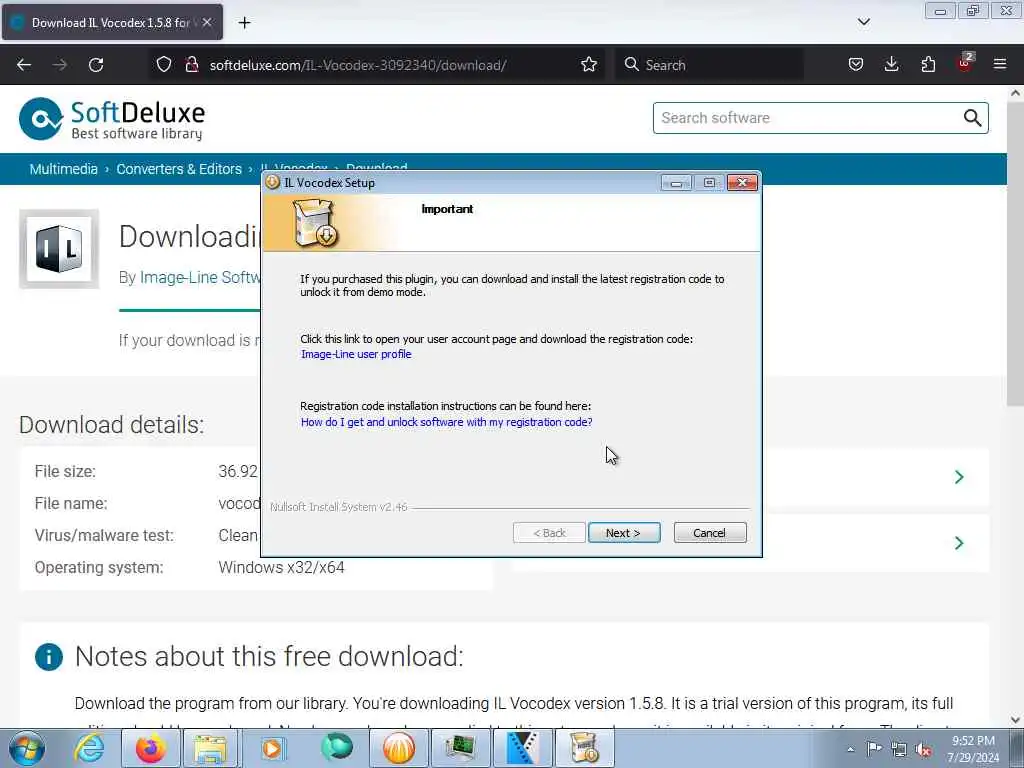Switch to Firefox in the taskbar
This screenshot has width=1024, height=768.
click(x=151, y=748)
